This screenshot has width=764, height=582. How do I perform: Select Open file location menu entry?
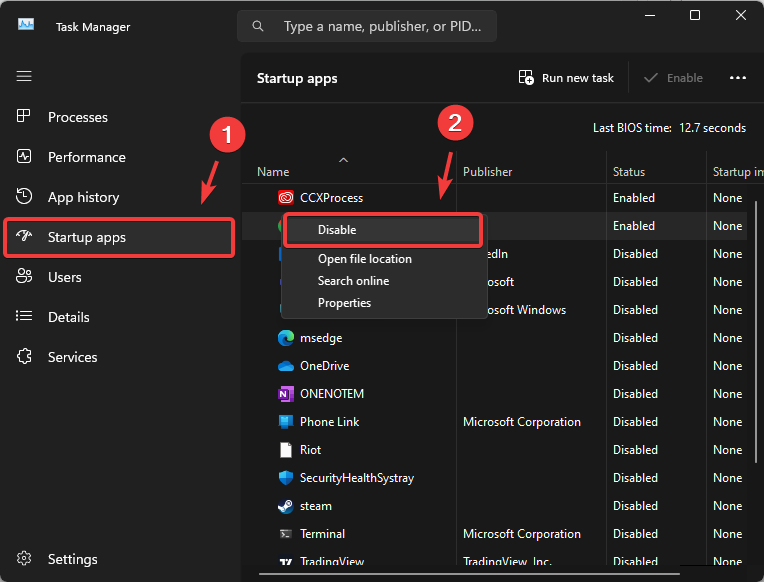point(364,259)
